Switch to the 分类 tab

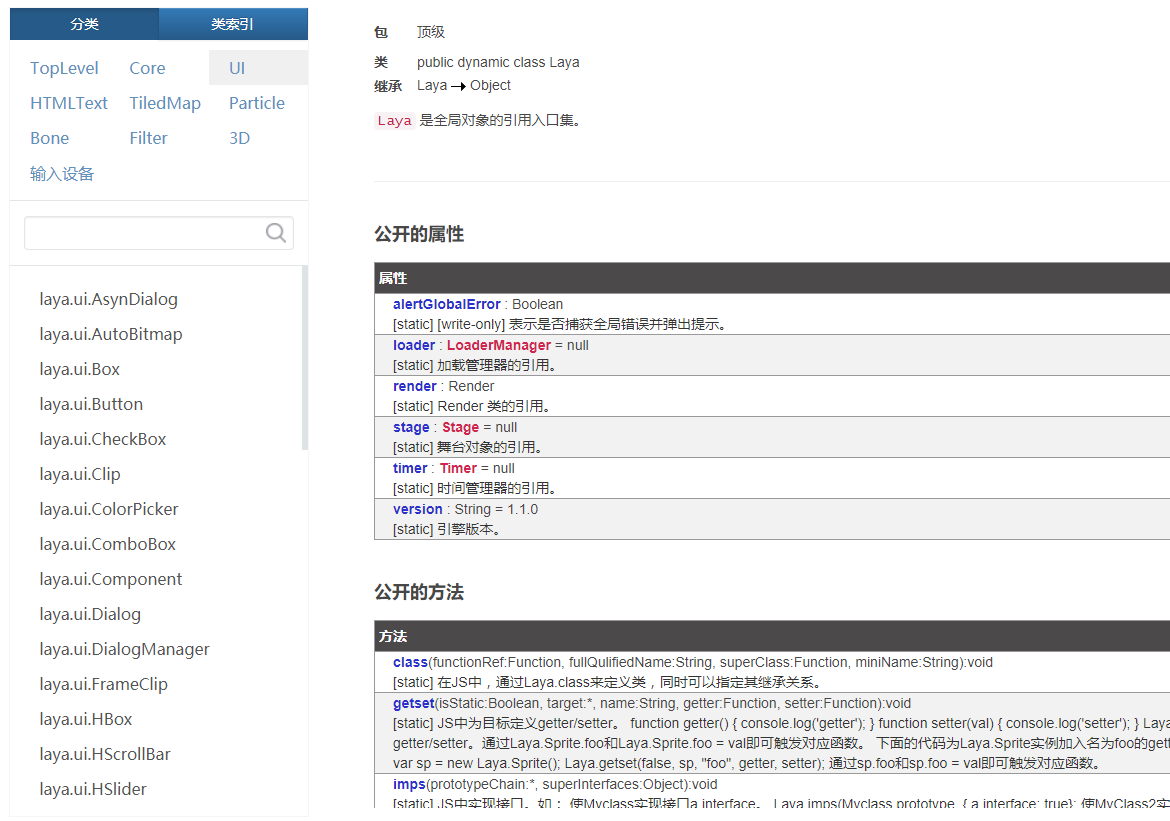[x=84, y=24]
